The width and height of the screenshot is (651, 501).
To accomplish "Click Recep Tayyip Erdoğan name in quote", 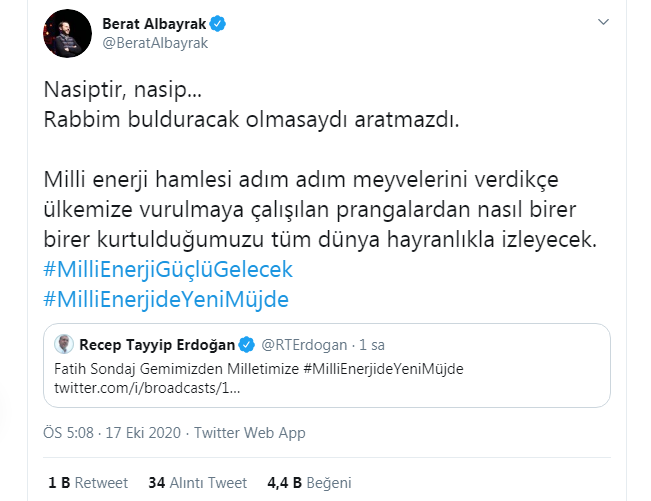I will (158, 346).
